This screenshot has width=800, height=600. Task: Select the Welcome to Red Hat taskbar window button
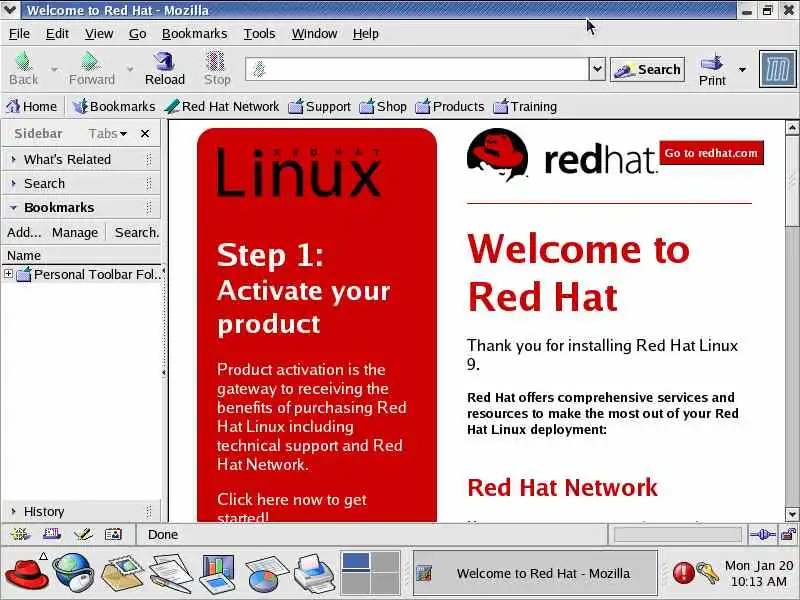click(x=535, y=573)
